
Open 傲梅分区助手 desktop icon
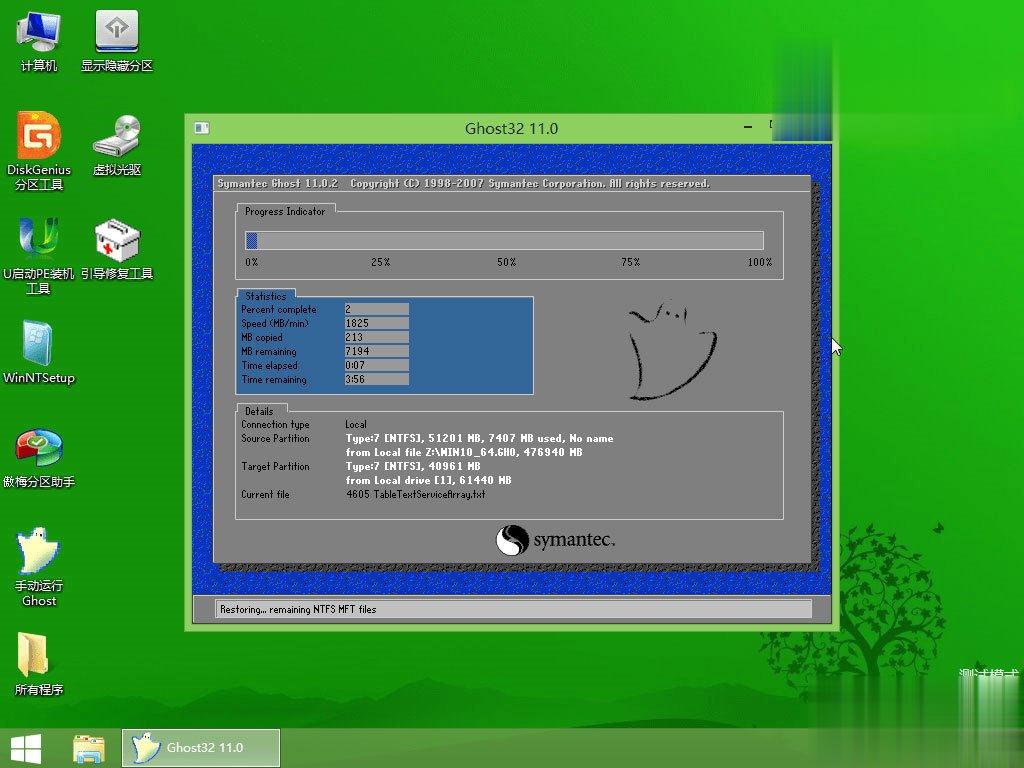[x=39, y=458]
